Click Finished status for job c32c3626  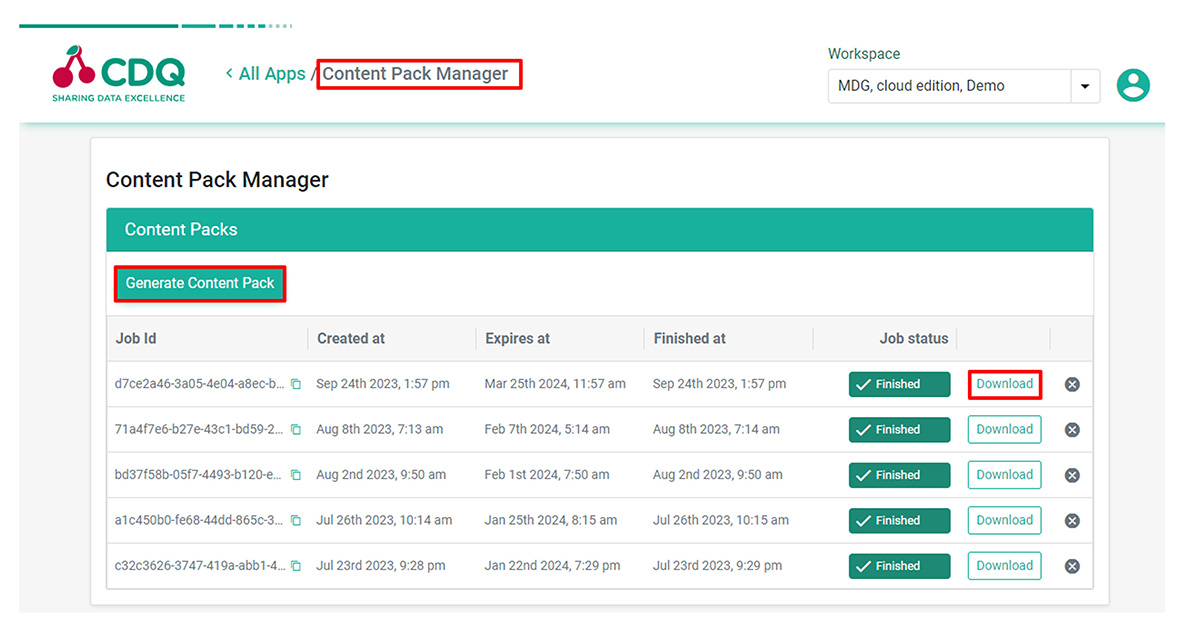point(899,566)
